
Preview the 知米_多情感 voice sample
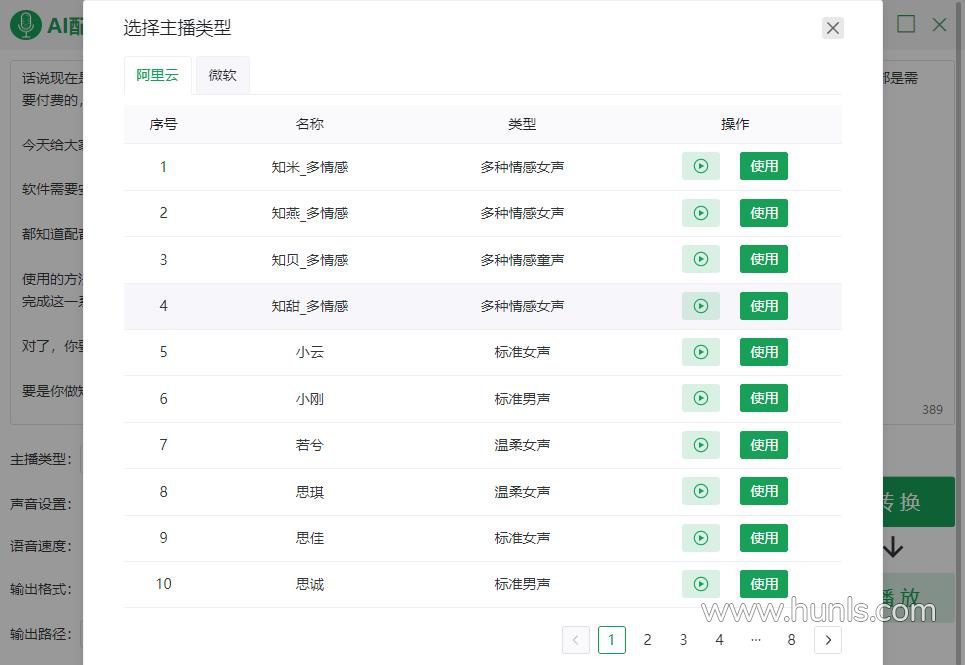pos(700,166)
